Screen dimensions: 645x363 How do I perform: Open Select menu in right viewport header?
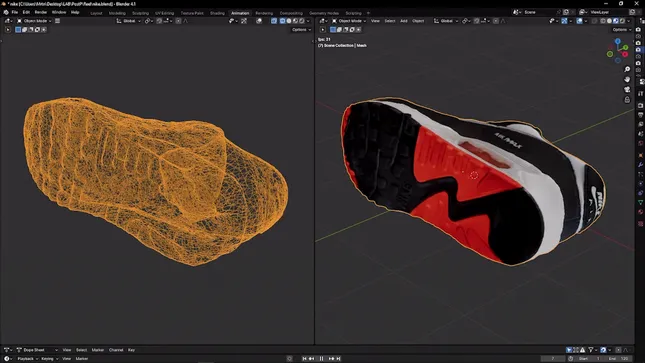pos(390,21)
